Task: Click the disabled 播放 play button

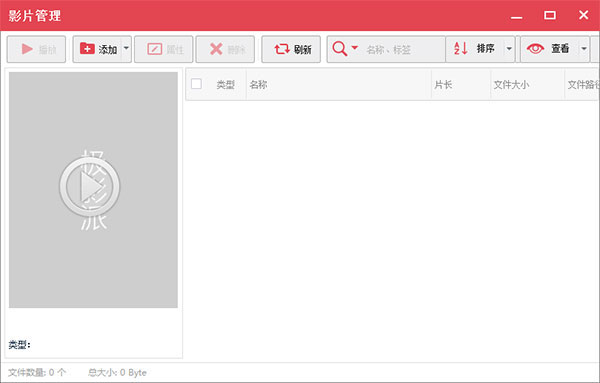Action: (36, 49)
